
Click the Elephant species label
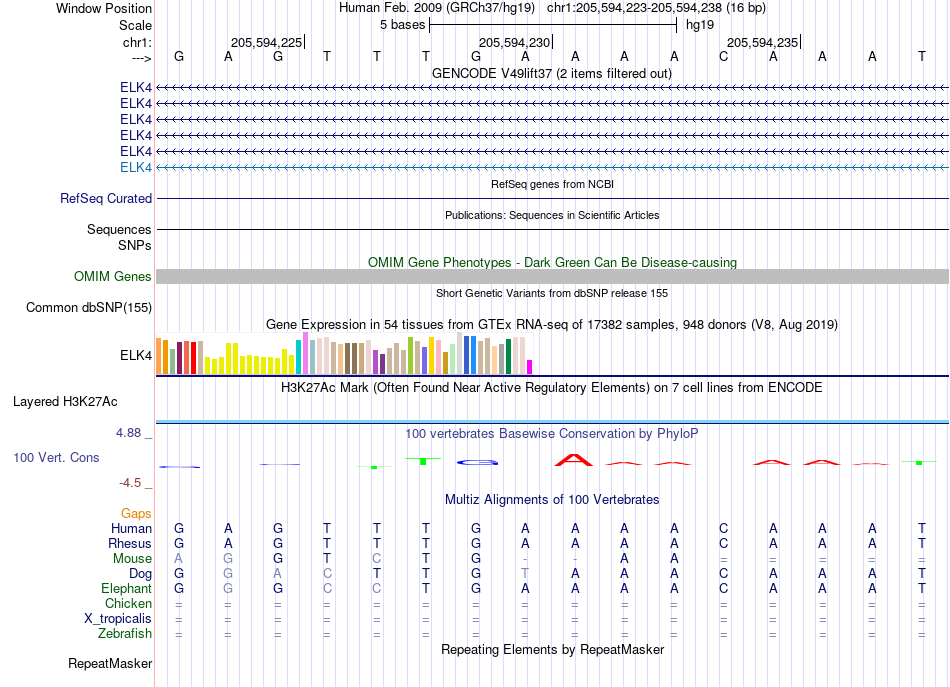(x=126, y=588)
